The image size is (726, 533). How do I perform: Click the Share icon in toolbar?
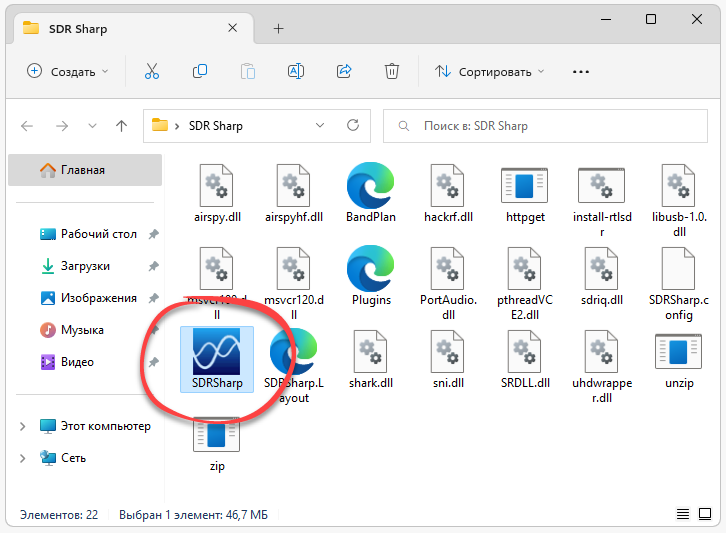(x=344, y=71)
